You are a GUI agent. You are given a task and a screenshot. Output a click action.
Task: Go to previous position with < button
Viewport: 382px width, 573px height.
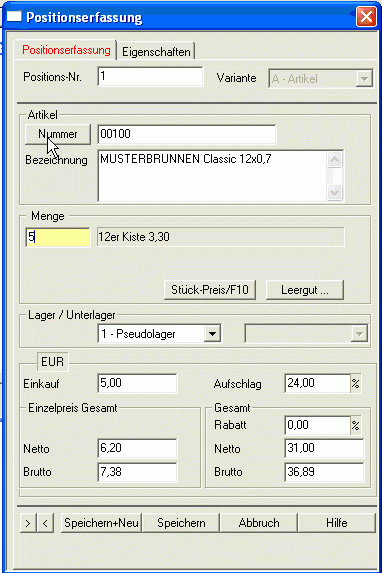[x=45, y=523]
